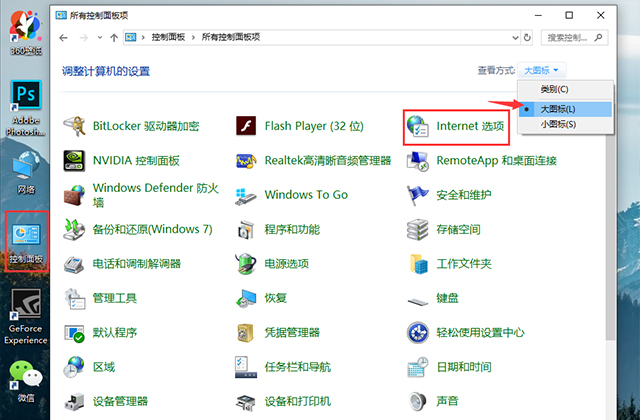This screenshot has height=420, width=640.
Task: Go to 控制面板 in the breadcrumb path
Action: pos(168,38)
